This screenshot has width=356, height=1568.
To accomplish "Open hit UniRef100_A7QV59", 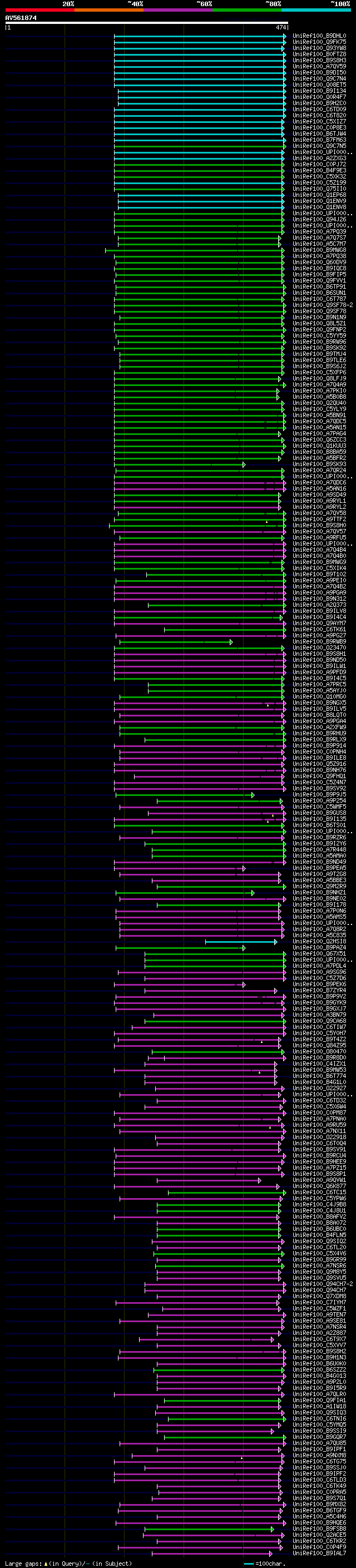I will [319, 66].
